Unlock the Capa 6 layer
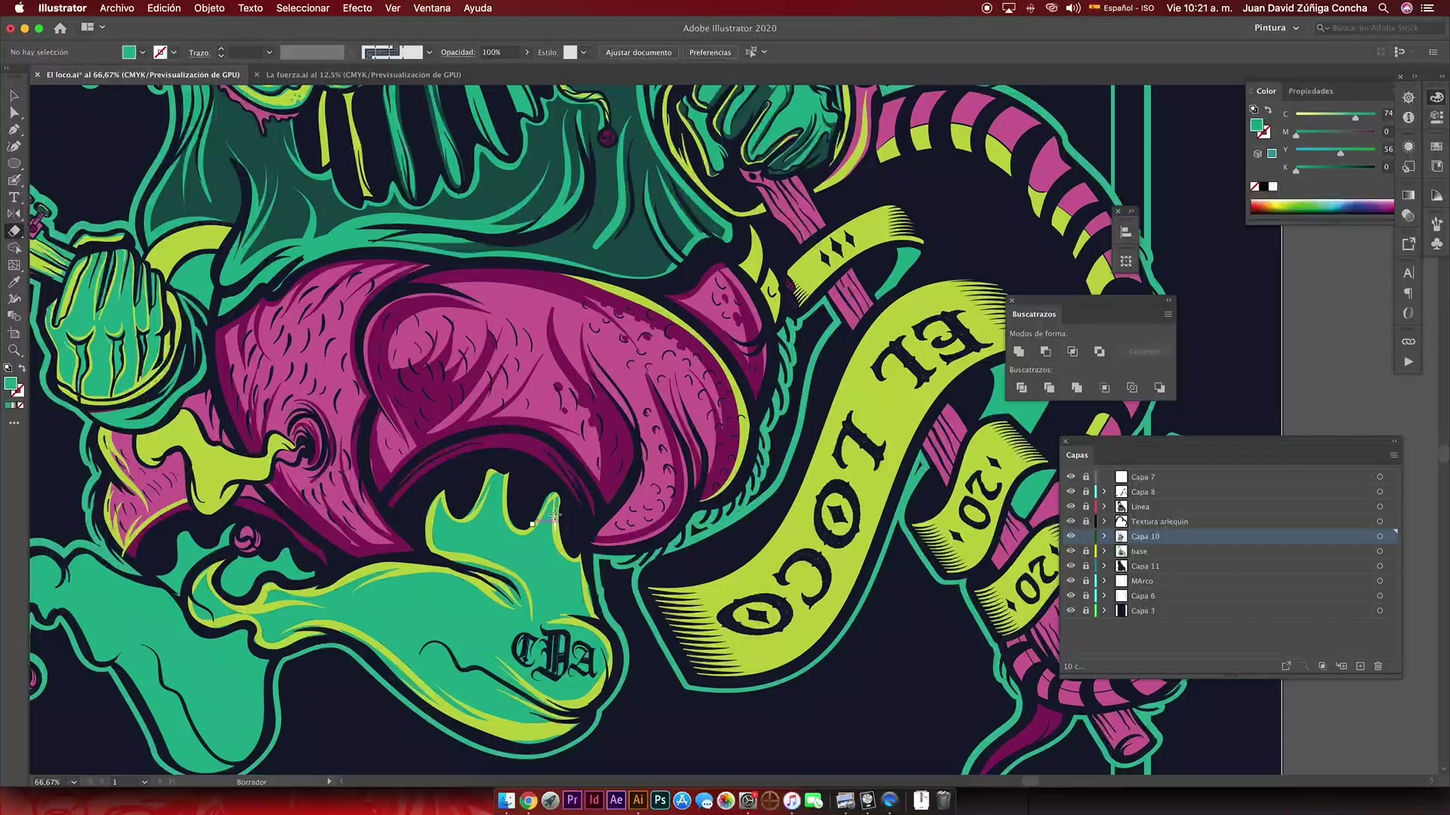The image size is (1450, 815). click(1086, 596)
